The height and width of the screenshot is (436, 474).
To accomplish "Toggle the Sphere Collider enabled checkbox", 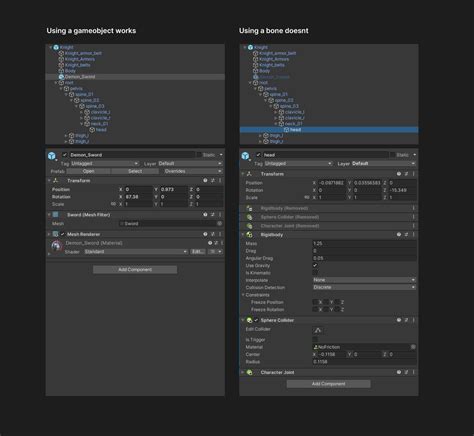I will click(256, 320).
